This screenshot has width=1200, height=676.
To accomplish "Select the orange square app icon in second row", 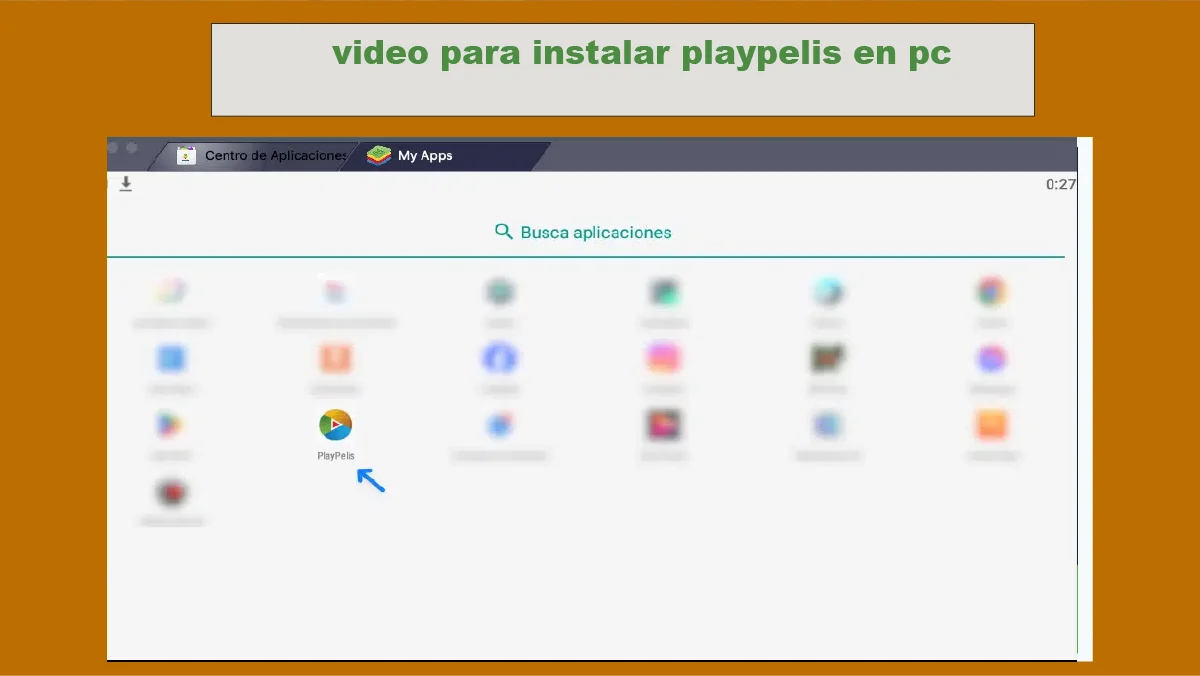I will click(335, 359).
